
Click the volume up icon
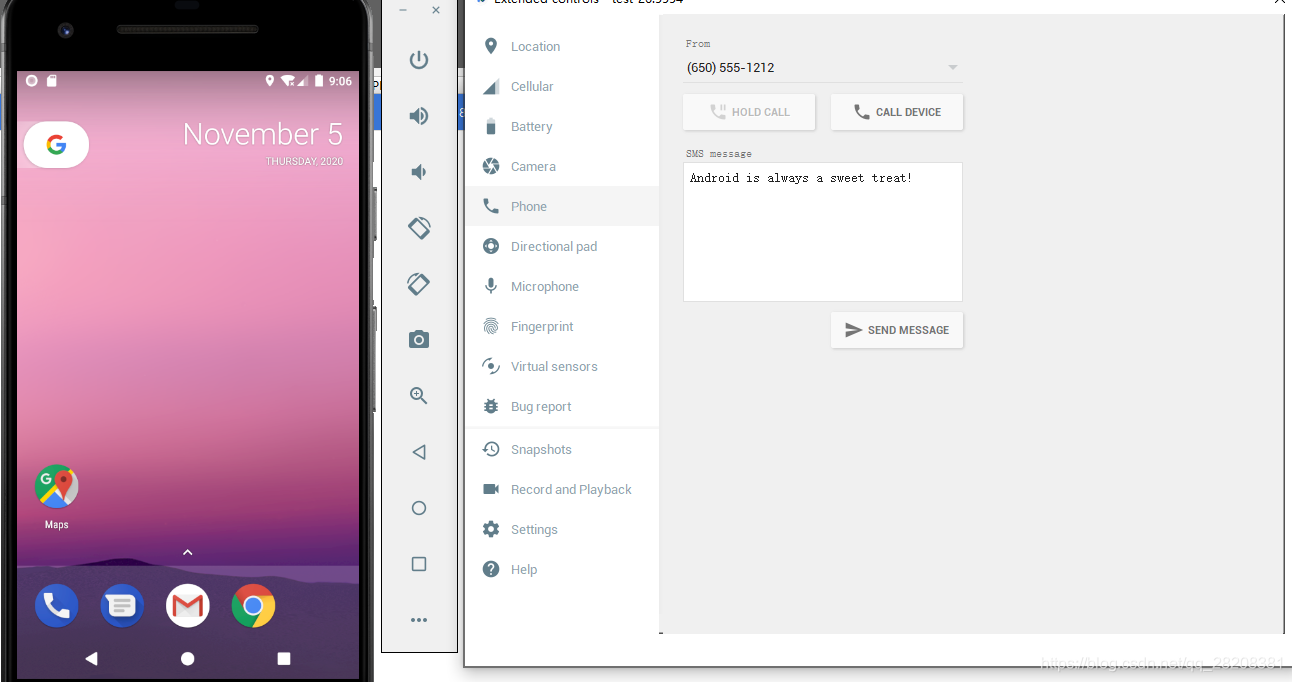(x=419, y=115)
